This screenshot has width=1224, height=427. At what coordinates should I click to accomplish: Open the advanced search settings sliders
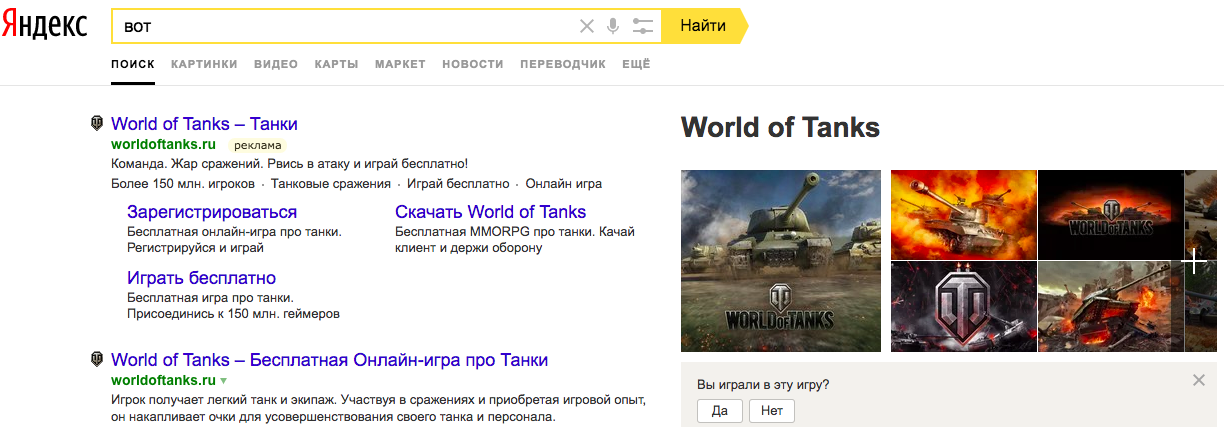[x=643, y=26]
